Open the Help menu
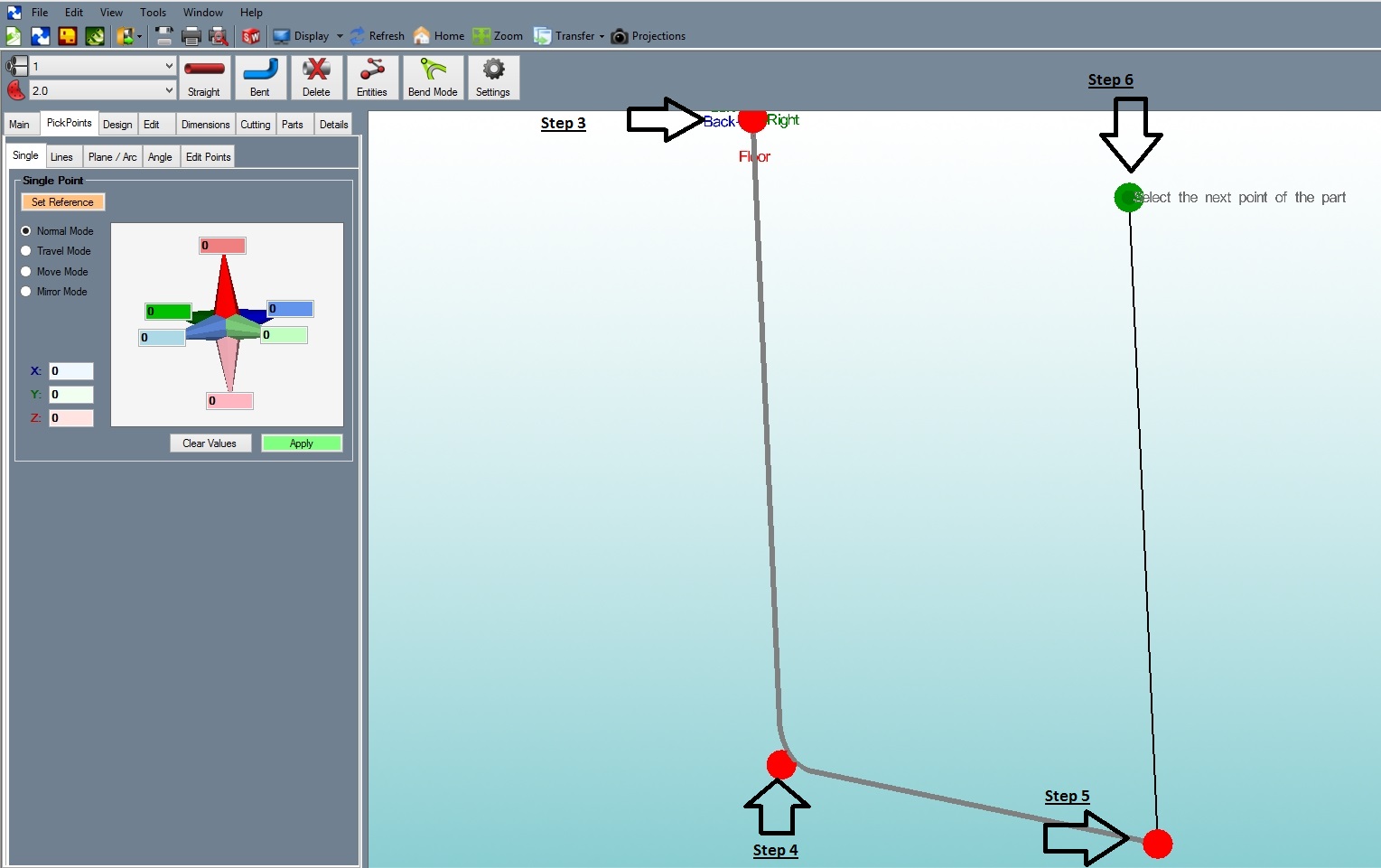 pyautogui.click(x=251, y=13)
